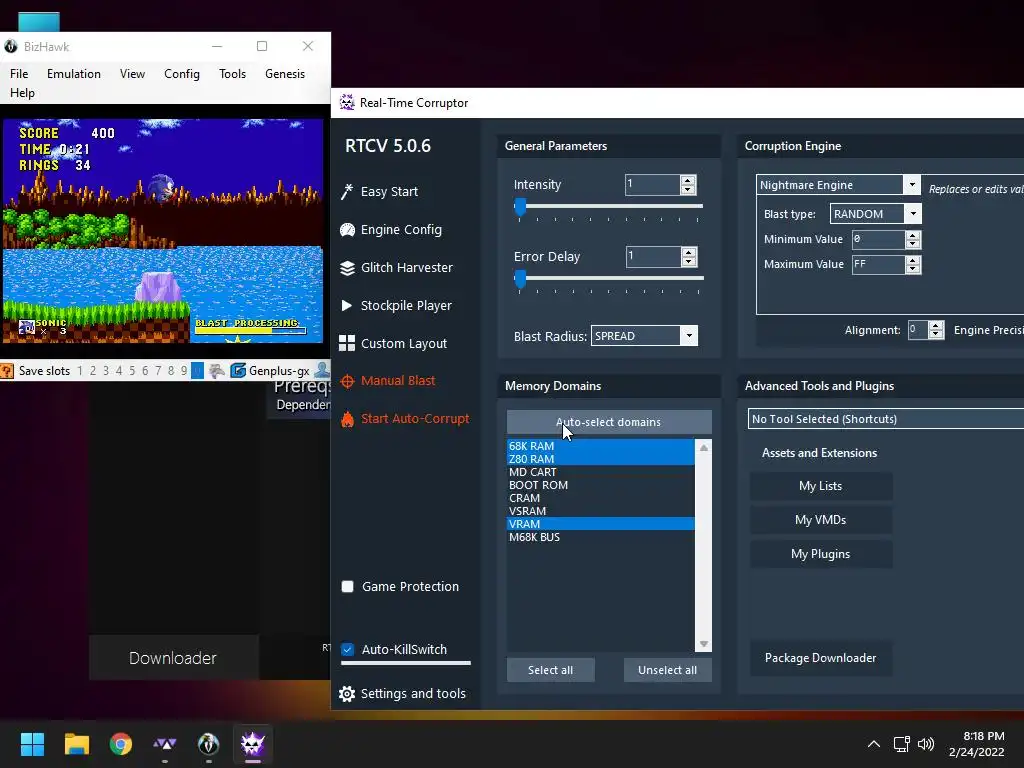
Task: Open BizHawk Config menu
Action: [x=182, y=74]
